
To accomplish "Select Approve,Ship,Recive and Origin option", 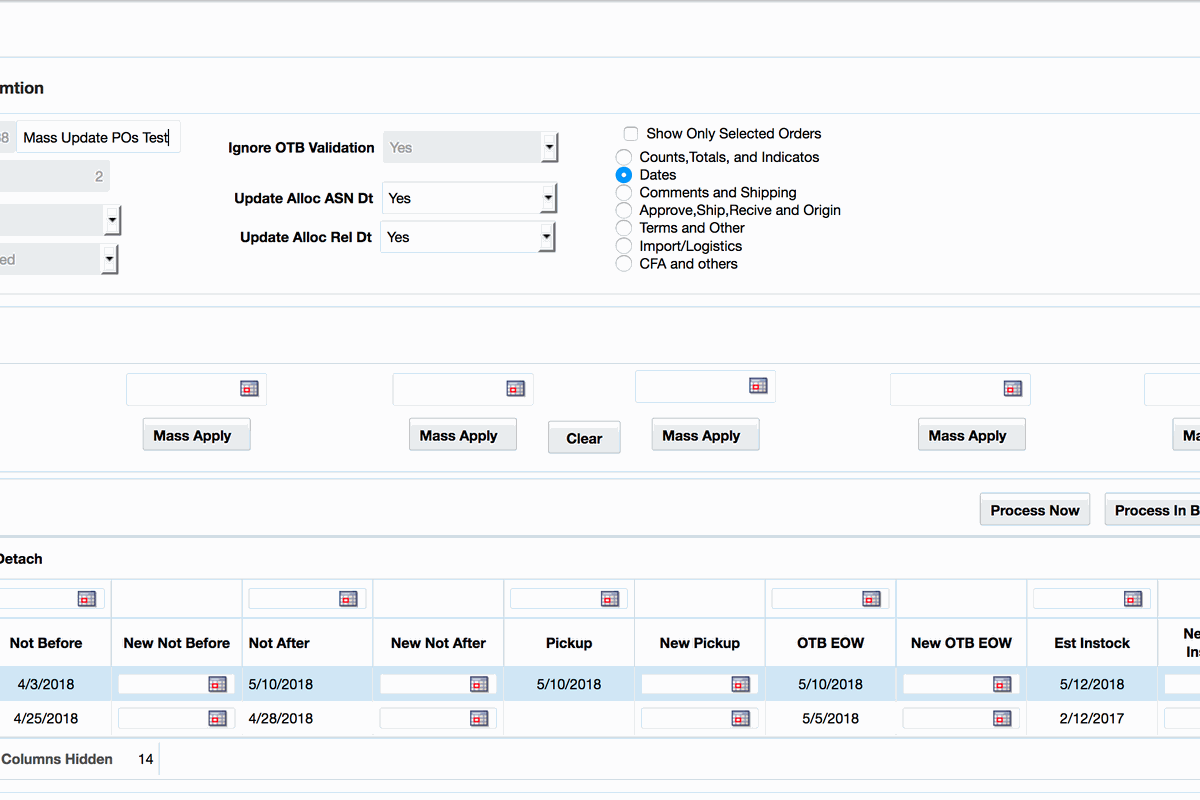I will click(x=624, y=210).
